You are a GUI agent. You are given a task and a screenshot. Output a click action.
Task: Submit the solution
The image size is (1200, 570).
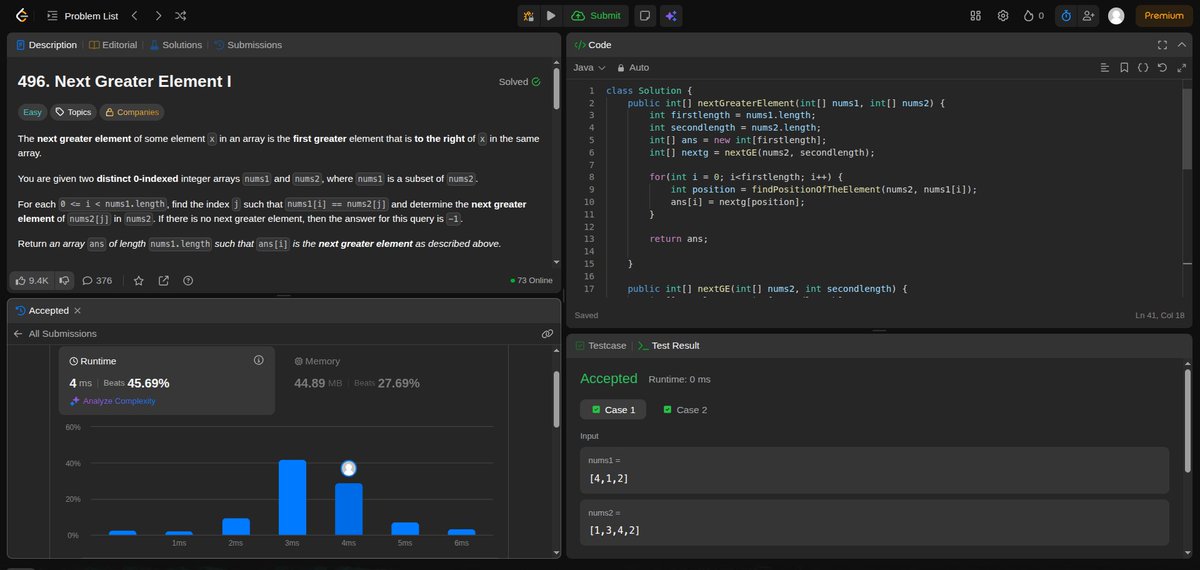pyautogui.click(x=596, y=15)
